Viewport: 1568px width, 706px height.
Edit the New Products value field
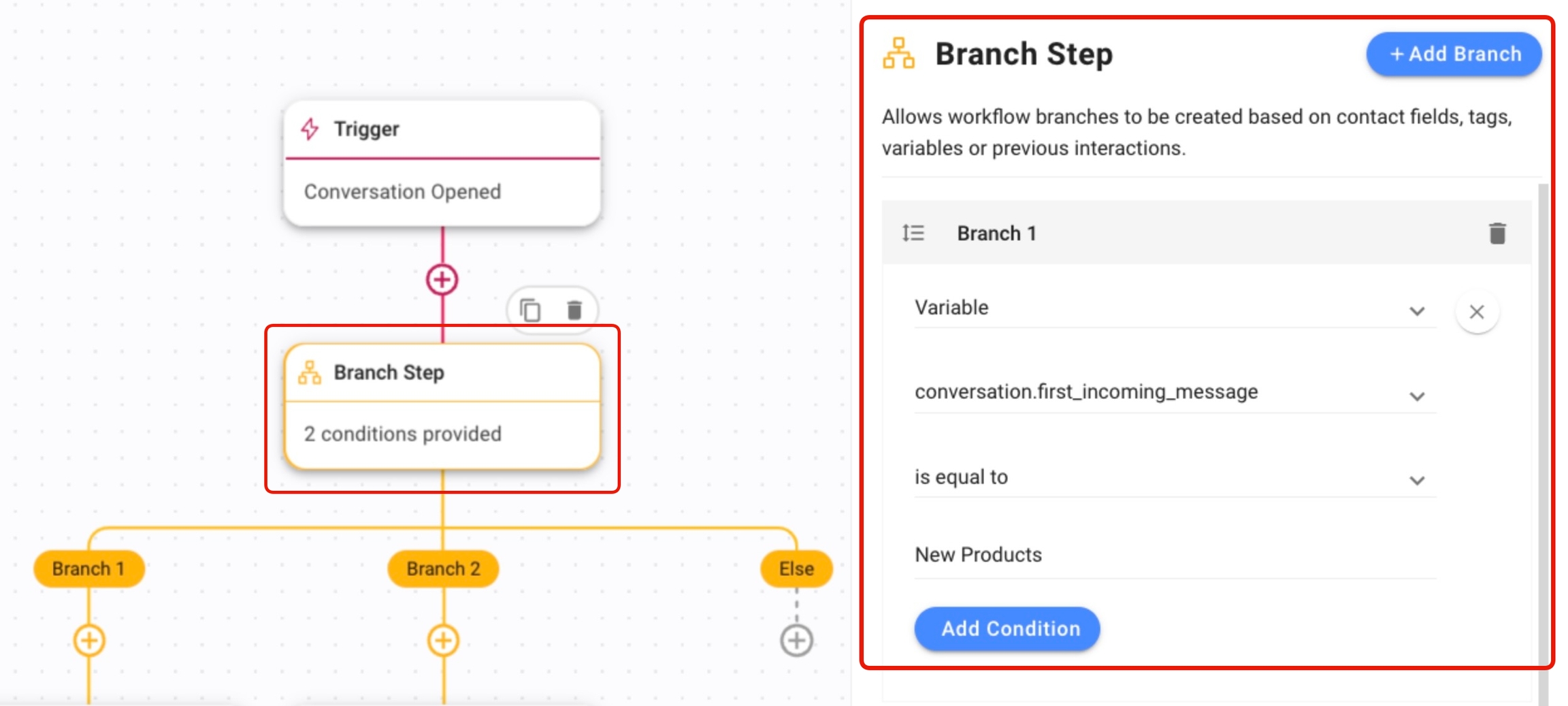1175,556
